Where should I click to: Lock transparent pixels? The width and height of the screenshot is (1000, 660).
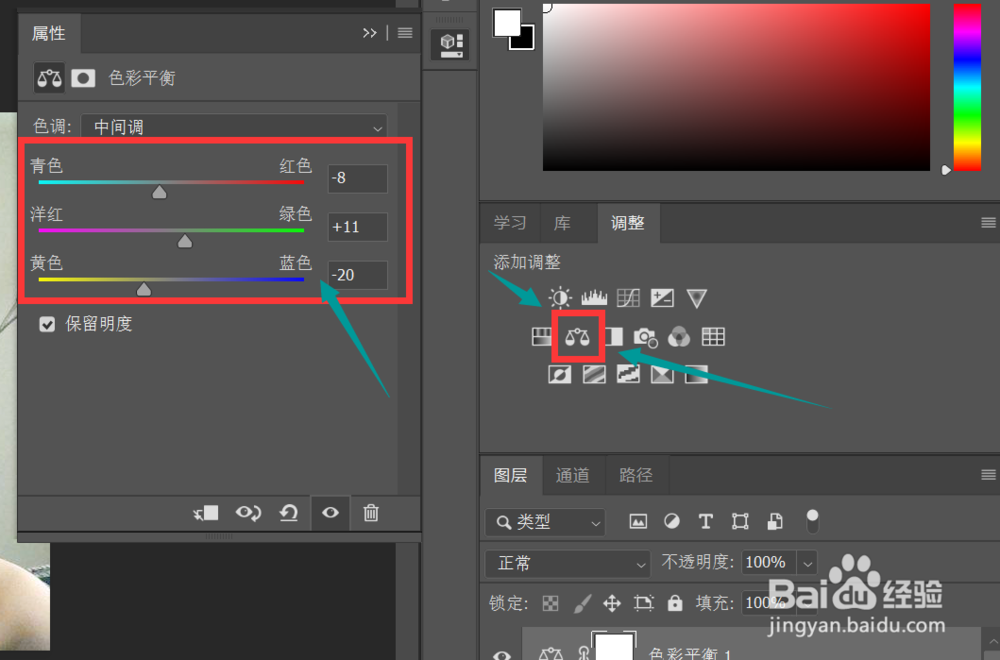point(550,603)
